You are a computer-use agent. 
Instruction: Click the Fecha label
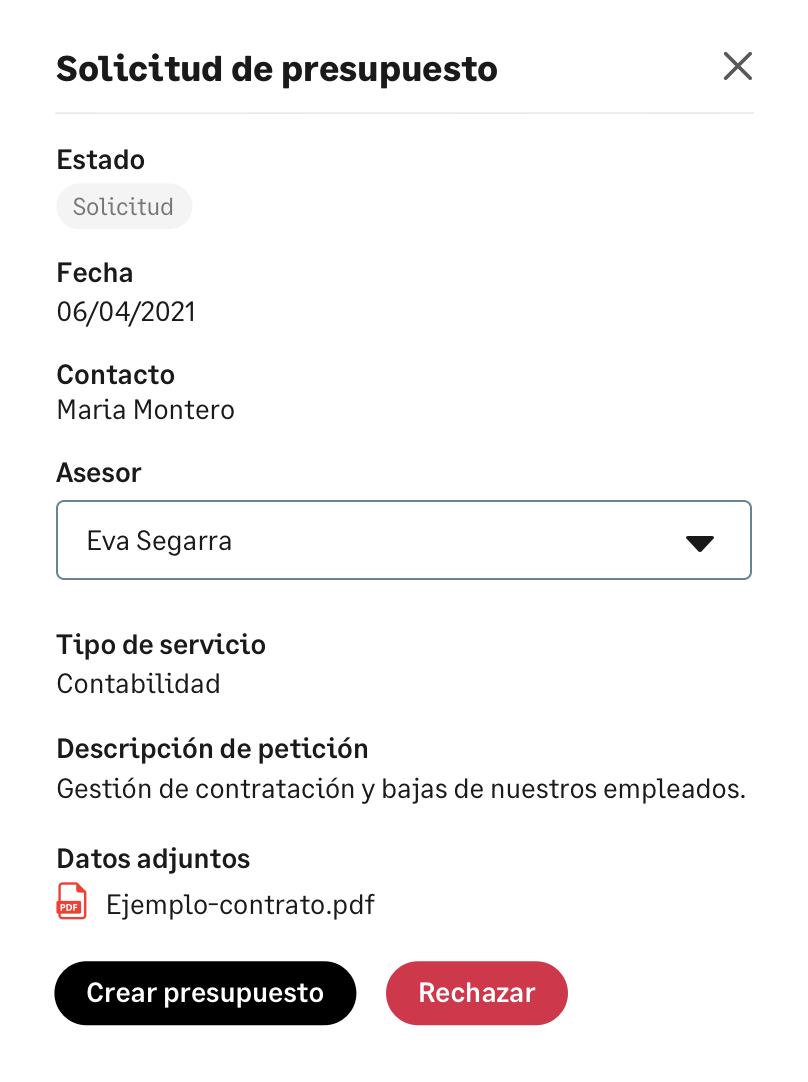(x=95, y=273)
